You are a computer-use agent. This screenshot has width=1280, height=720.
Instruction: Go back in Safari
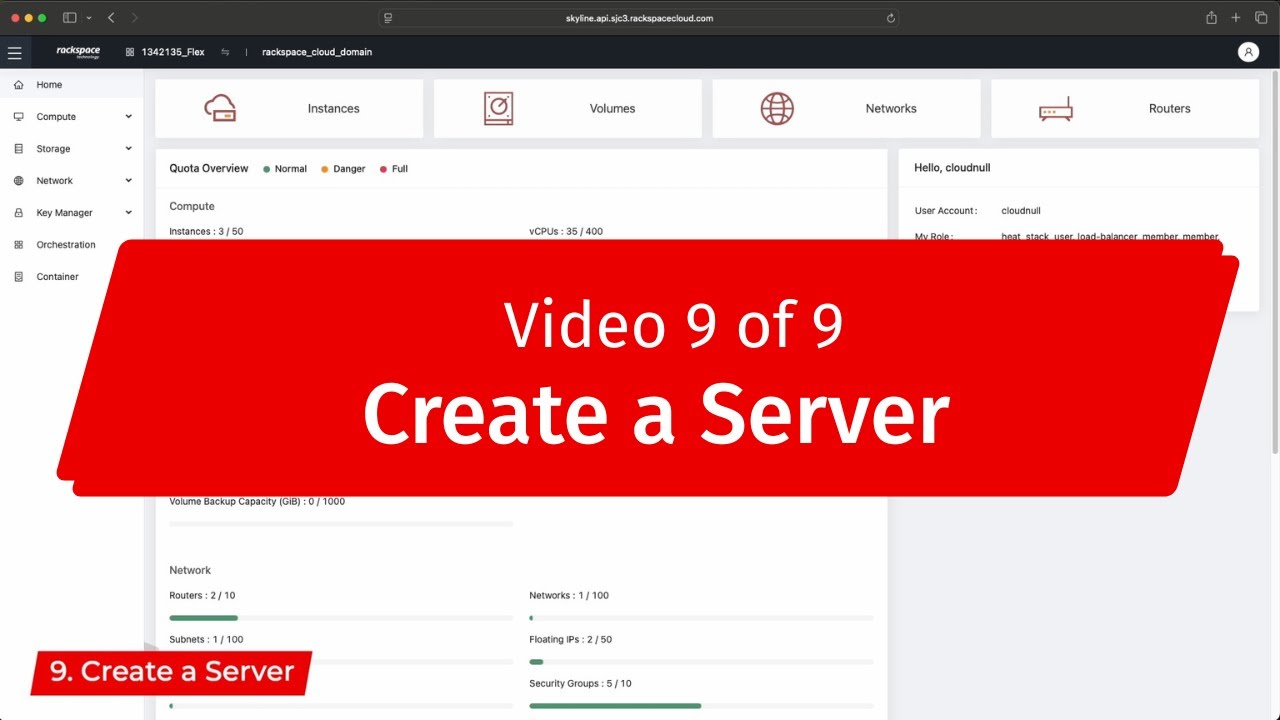click(111, 18)
